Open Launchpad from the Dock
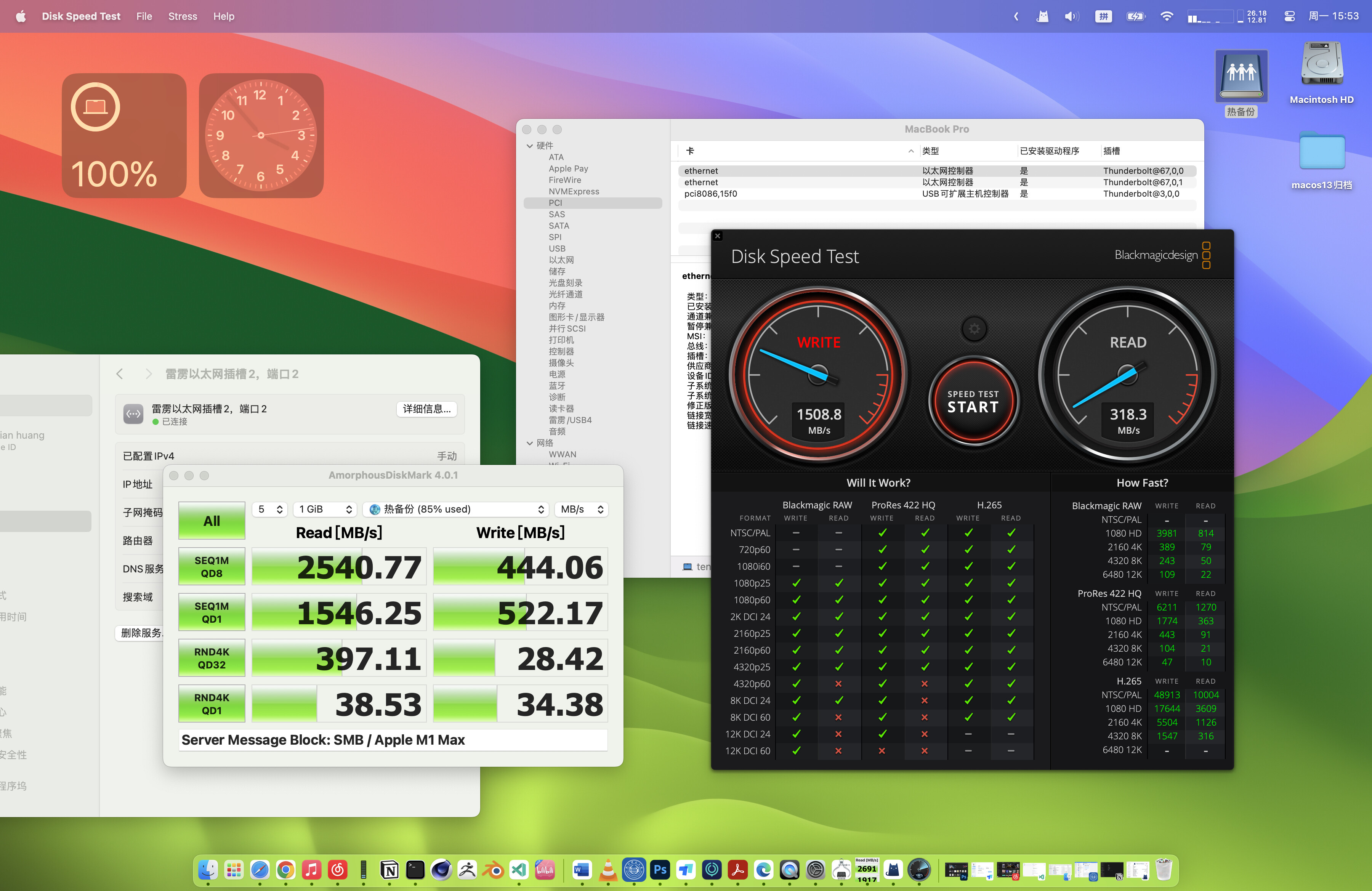Image resolution: width=1372 pixels, height=891 pixels. point(234,870)
